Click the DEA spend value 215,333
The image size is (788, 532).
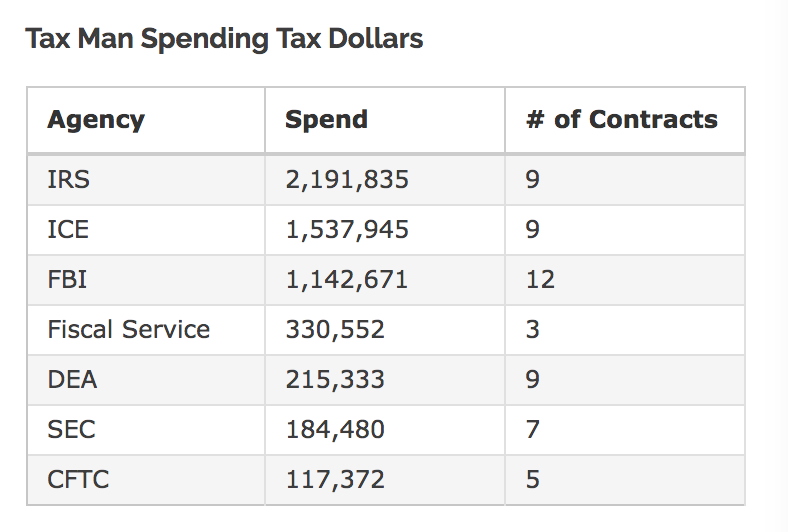[x=335, y=380]
